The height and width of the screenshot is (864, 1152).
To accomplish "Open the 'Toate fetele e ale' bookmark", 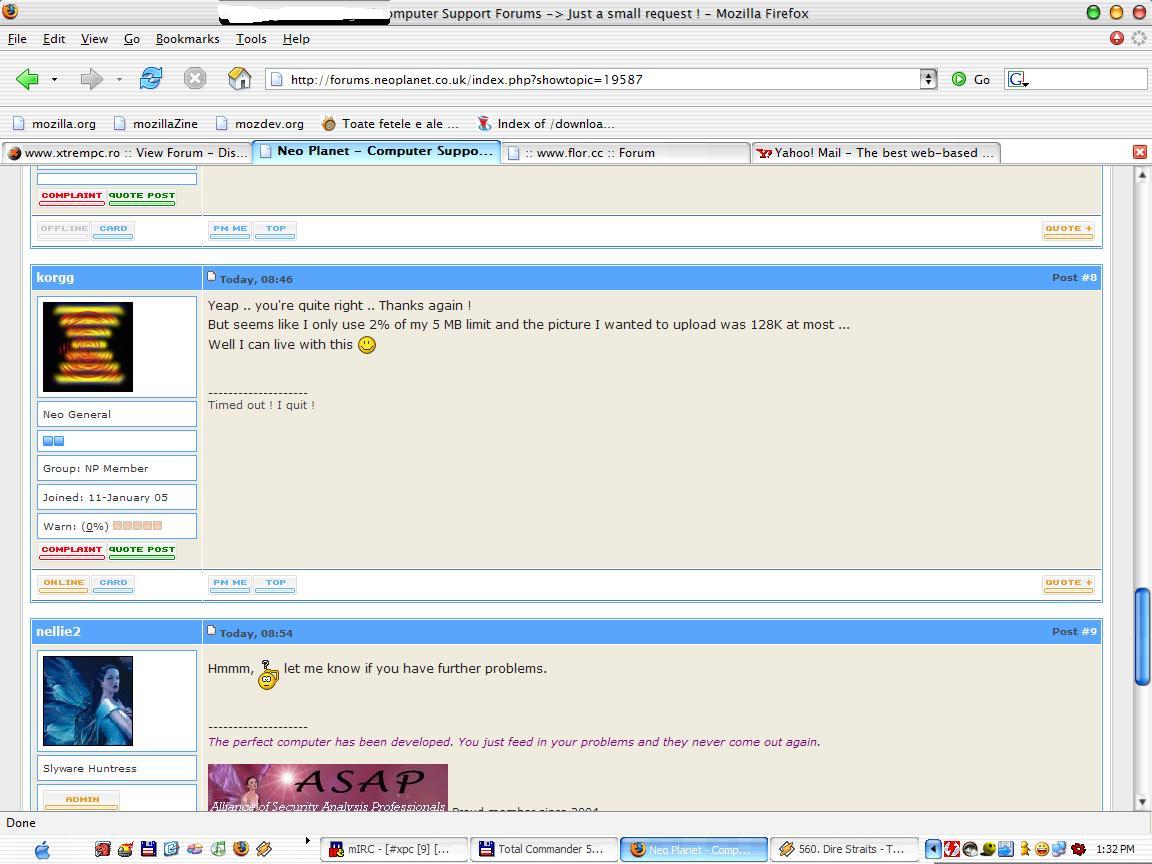I will [x=390, y=123].
